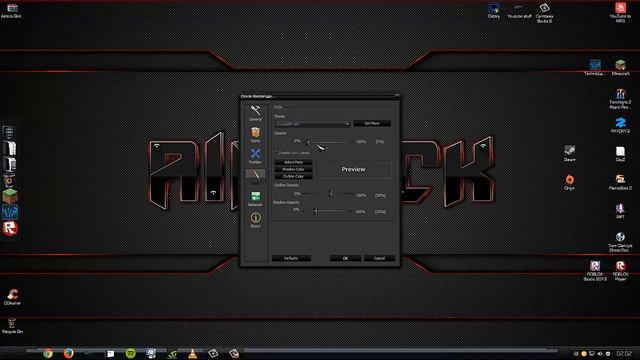This screenshot has width=640, height=360.
Task: Open NVIDIA app from the taskbar
Action: pos(172,353)
